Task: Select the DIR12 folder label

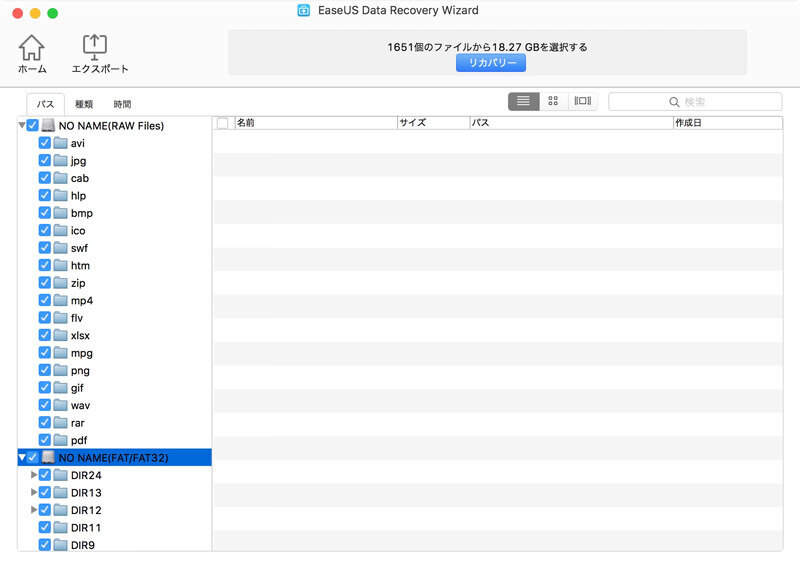Action: point(86,510)
